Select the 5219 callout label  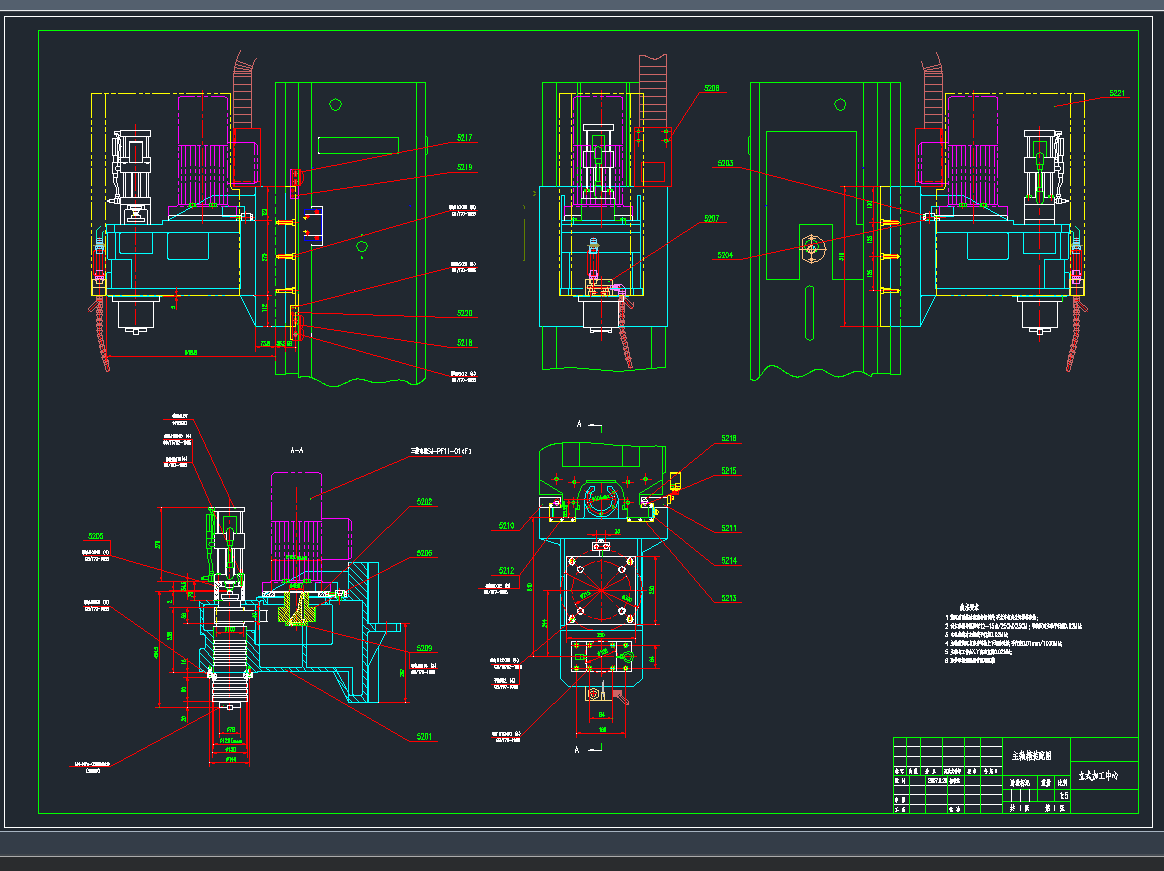click(x=464, y=168)
